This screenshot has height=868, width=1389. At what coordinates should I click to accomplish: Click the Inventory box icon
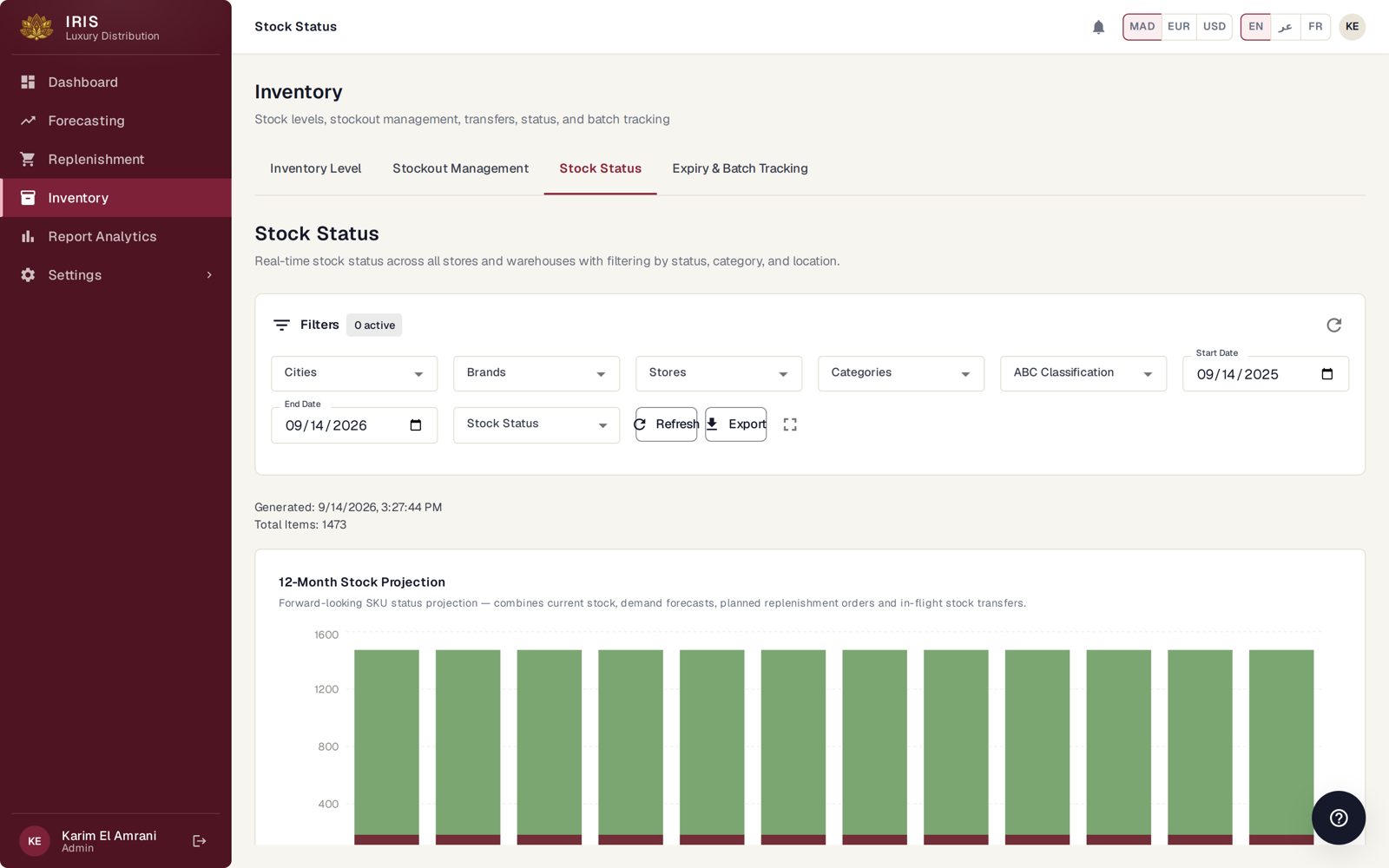(x=28, y=198)
